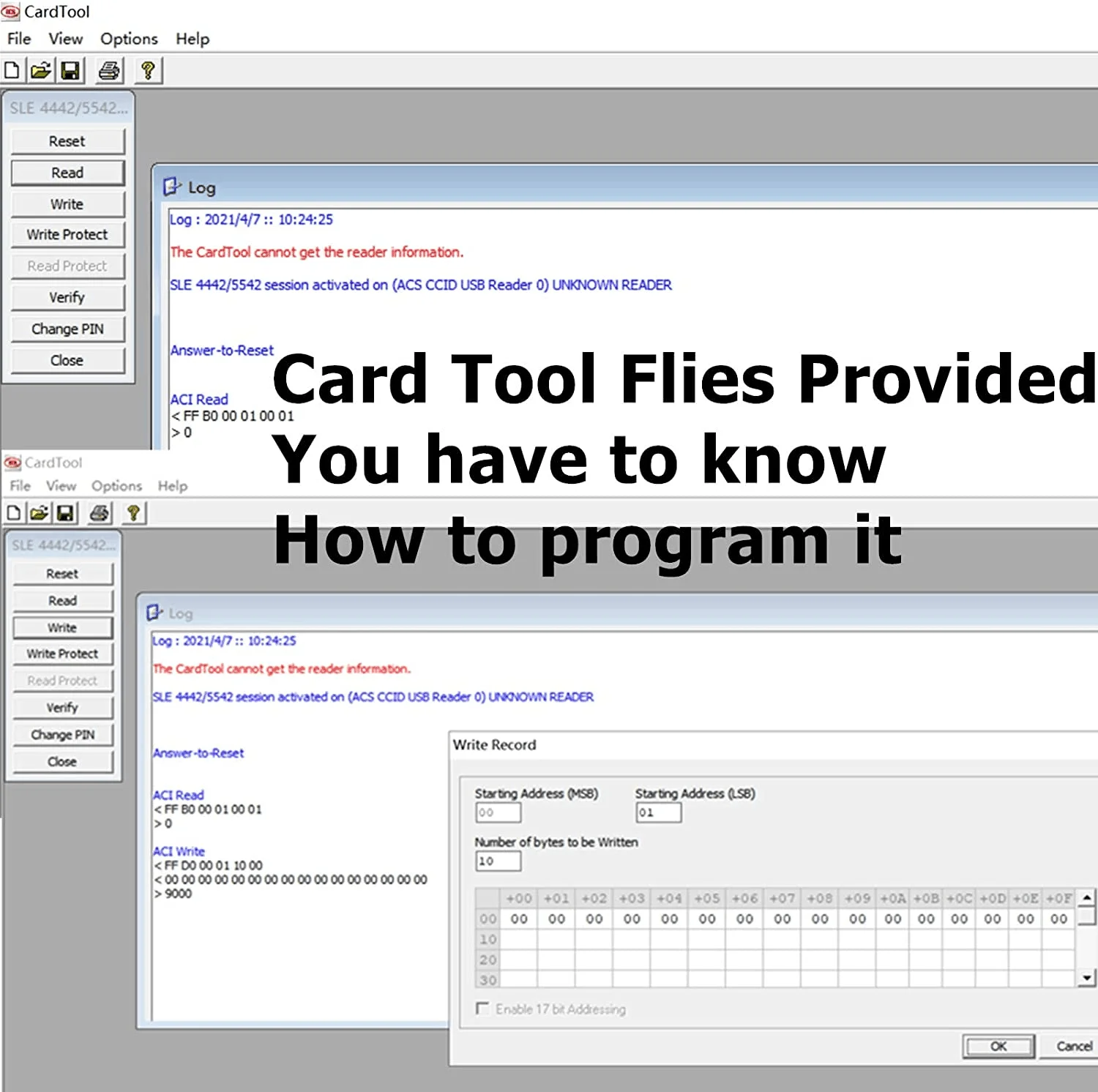Open the Help menu in the bottom CardTool window
1098x1092 pixels.
tap(173, 486)
